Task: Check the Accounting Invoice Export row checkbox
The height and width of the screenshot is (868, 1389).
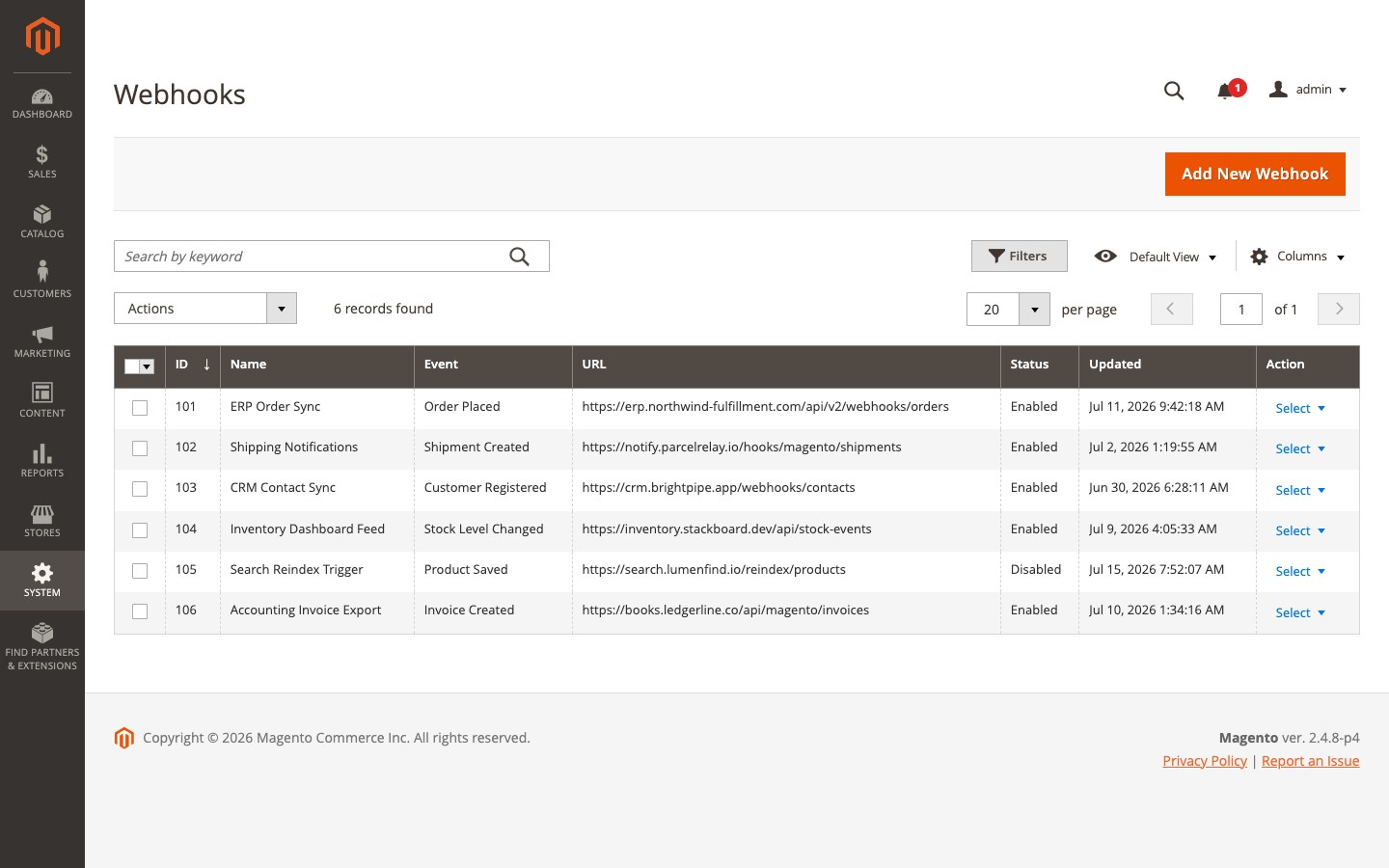Action: pyautogui.click(x=140, y=611)
